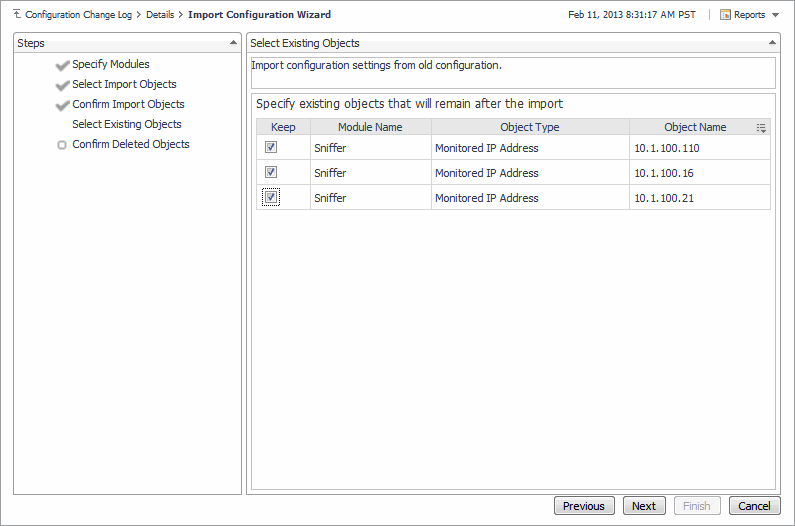Click the Select Import Objects checkmark icon
The width and height of the screenshot is (795, 526).
pos(63,85)
